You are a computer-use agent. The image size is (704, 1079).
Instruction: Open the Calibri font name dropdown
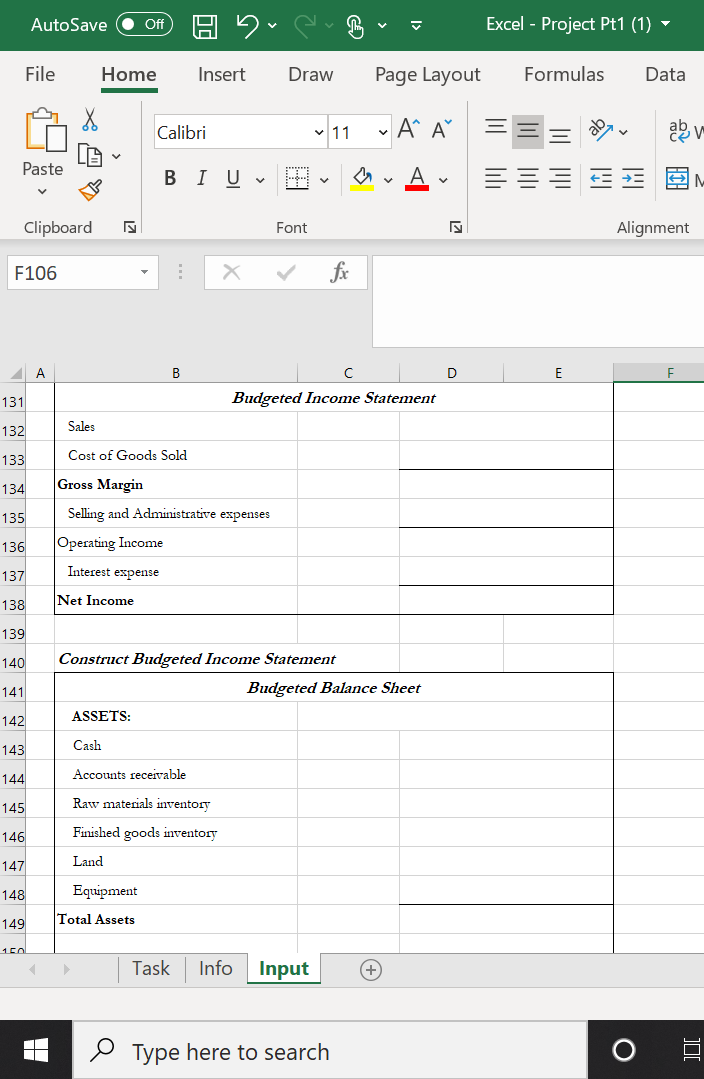point(319,132)
